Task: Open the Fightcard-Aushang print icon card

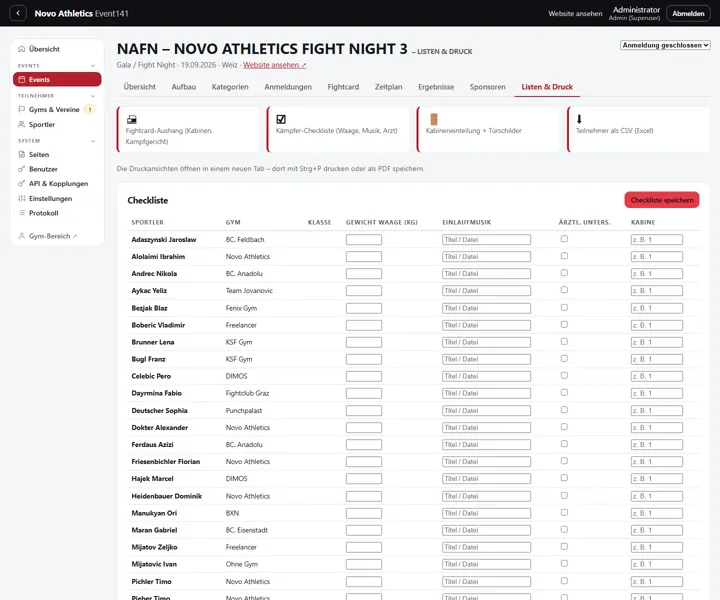Action: click(132, 119)
